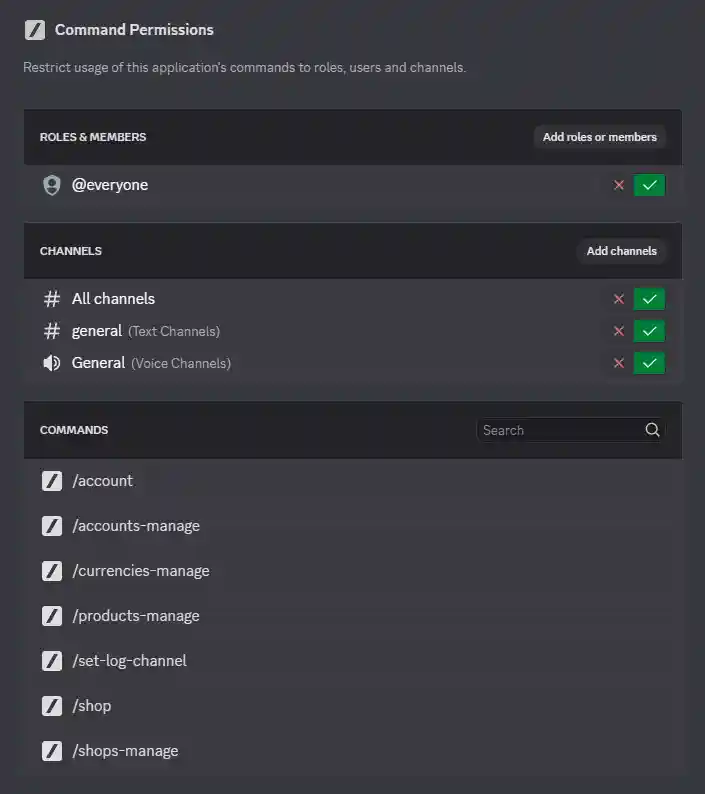
Task: Click the slash icon beside /account
Action: 52,481
